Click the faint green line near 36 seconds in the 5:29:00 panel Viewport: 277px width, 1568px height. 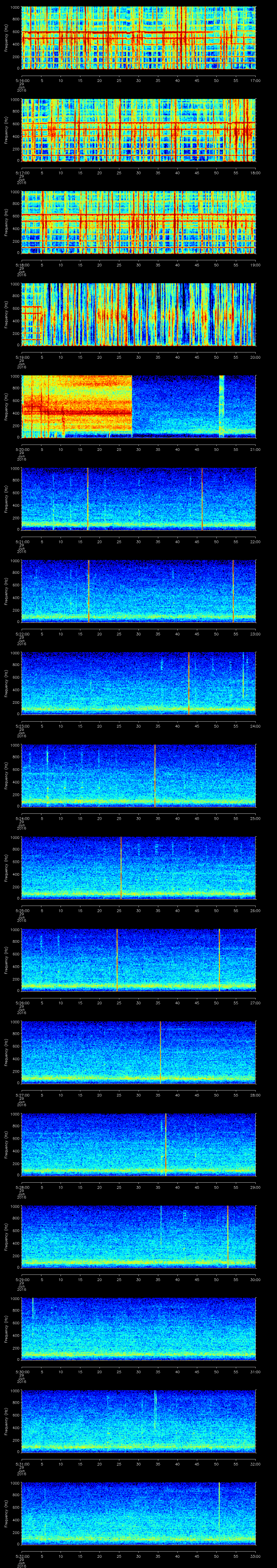click(x=161, y=1226)
